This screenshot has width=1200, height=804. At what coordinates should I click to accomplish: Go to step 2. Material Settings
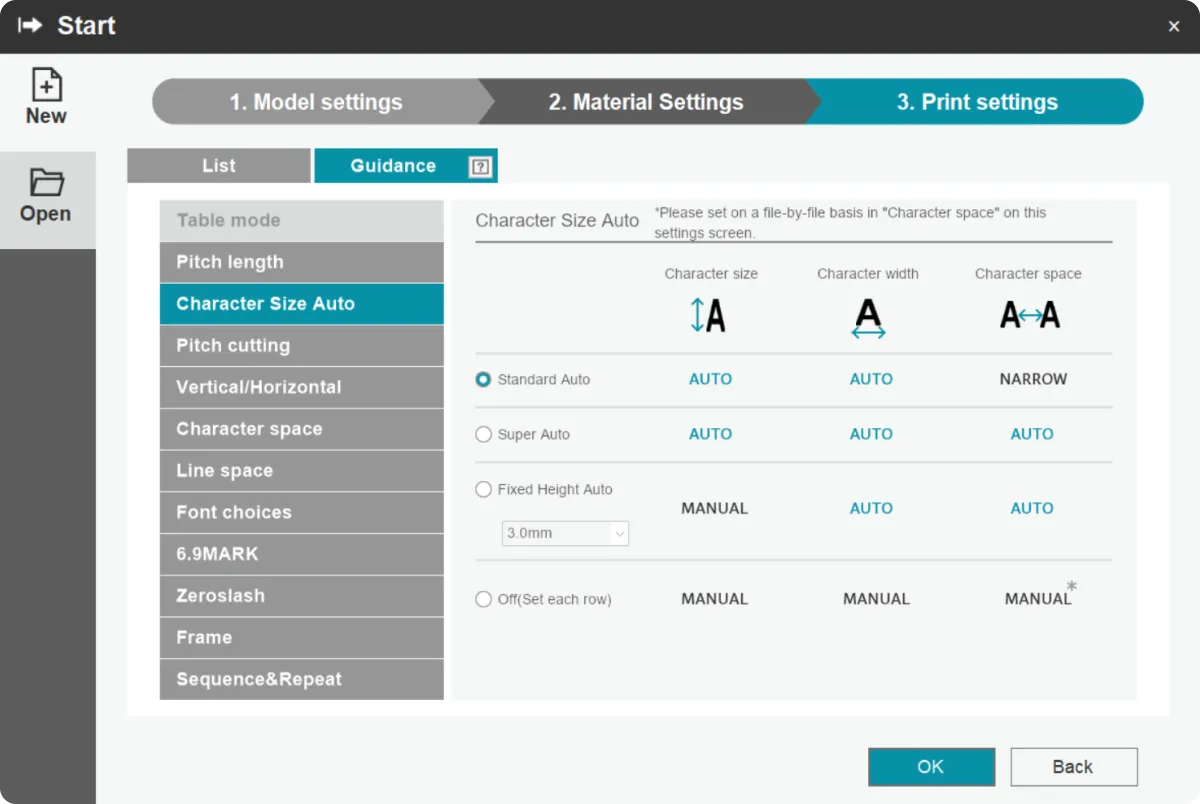646,102
